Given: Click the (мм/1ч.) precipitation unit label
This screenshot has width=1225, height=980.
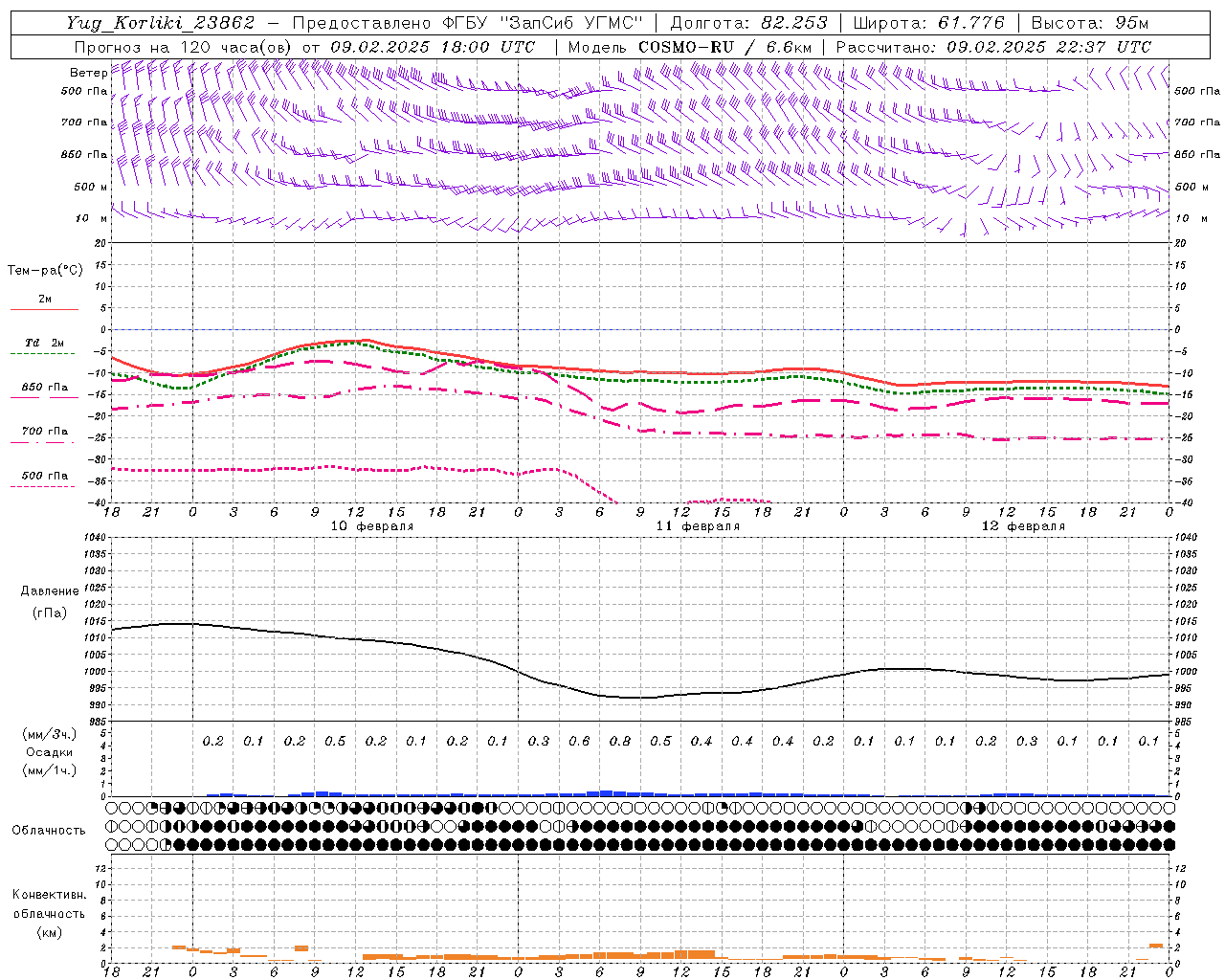Looking at the screenshot, I should tap(50, 770).
